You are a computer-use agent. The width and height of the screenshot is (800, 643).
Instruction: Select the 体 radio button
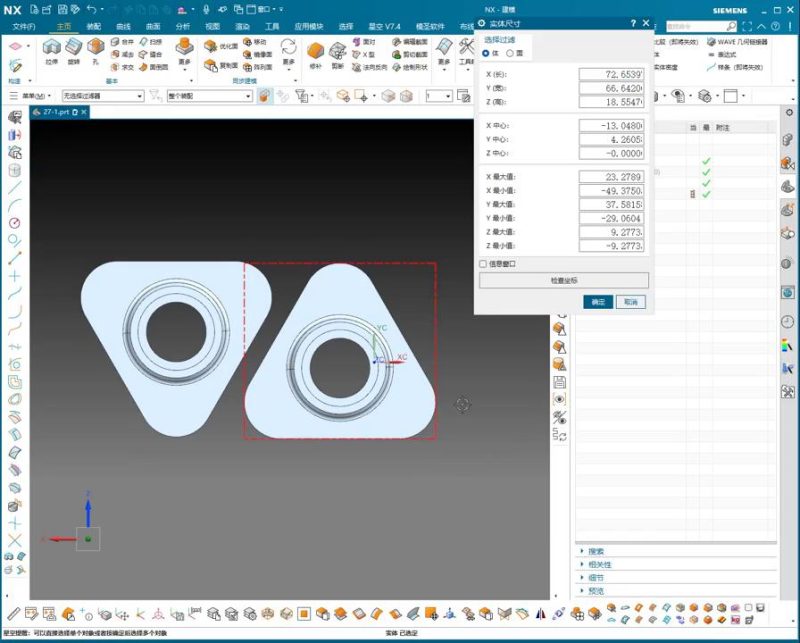point(486,53)
